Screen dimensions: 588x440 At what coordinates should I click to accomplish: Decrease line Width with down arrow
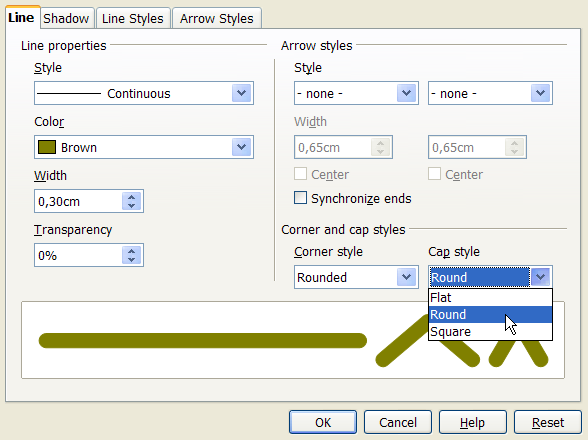pos(131,206)
